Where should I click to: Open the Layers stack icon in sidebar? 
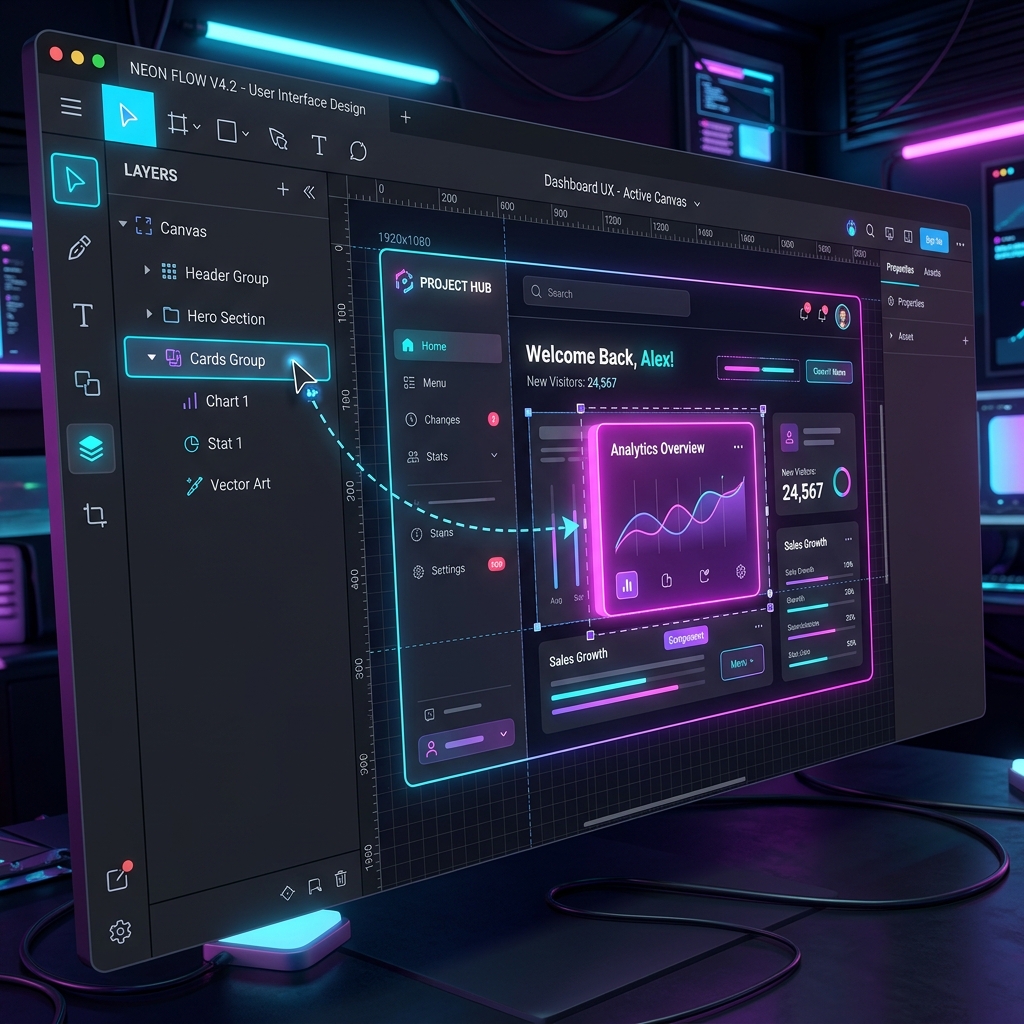(91, 448)
